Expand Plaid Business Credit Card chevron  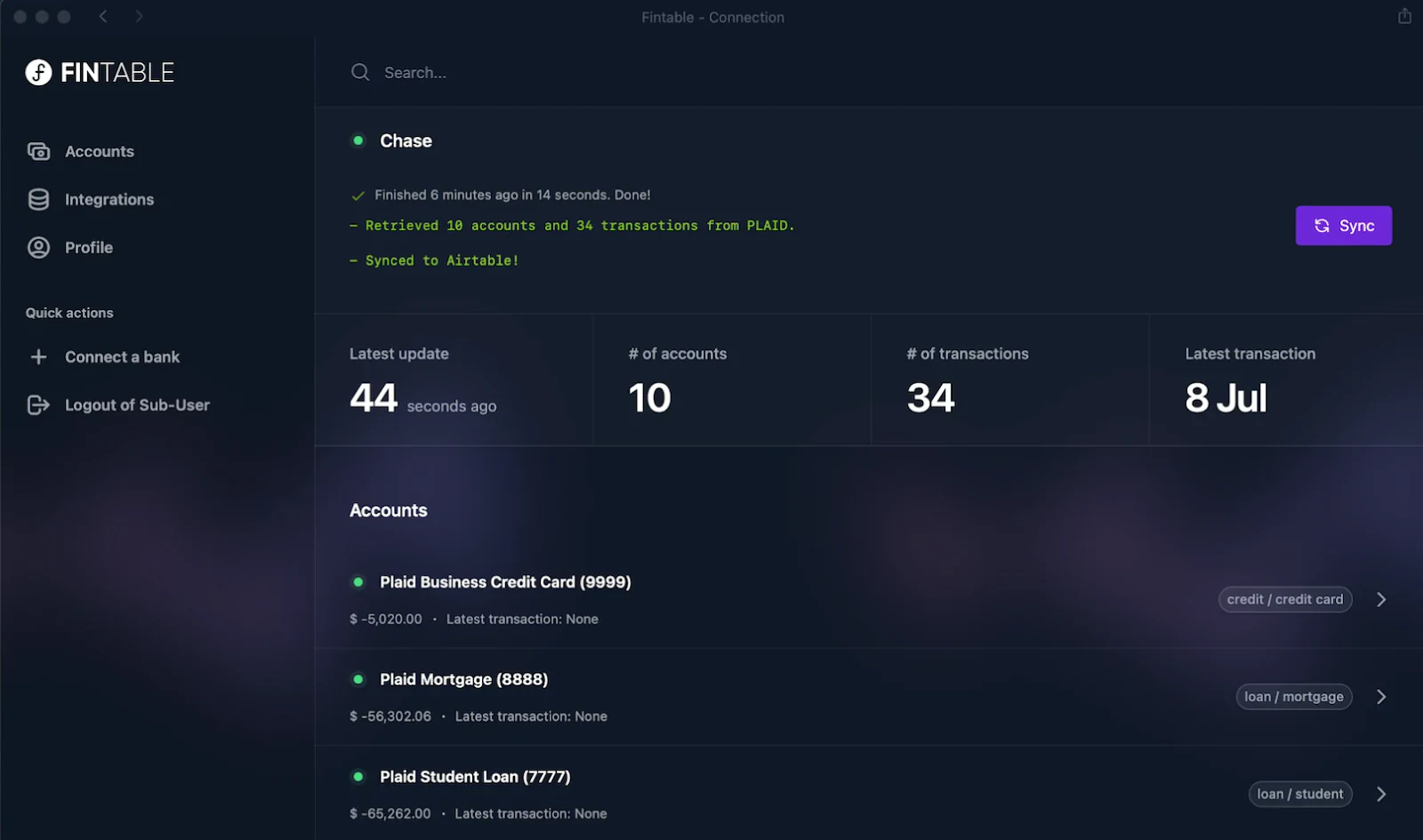(x=1381, y=600)
